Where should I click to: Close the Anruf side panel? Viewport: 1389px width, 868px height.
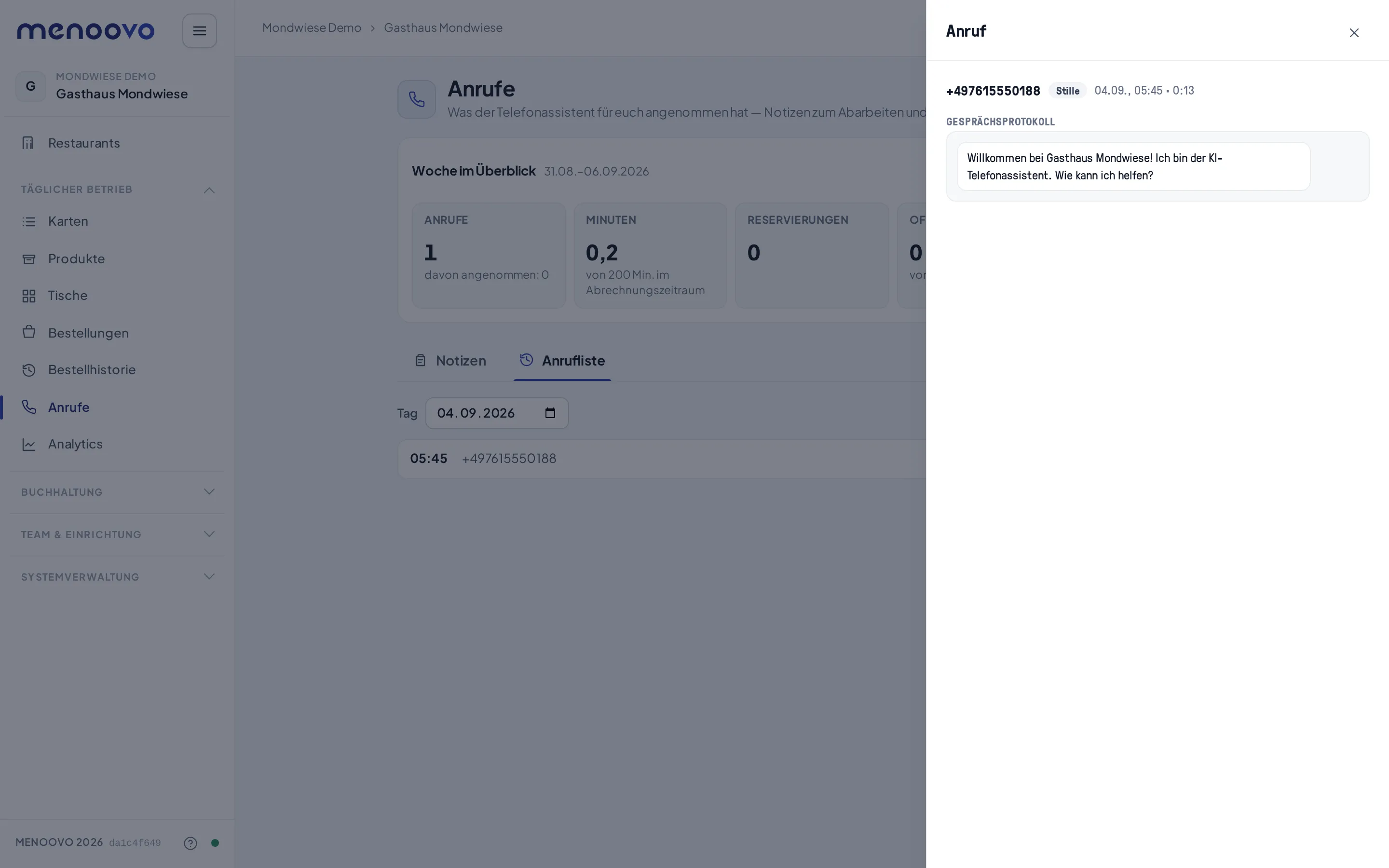pyautogui.click(x=1353, y=33)
